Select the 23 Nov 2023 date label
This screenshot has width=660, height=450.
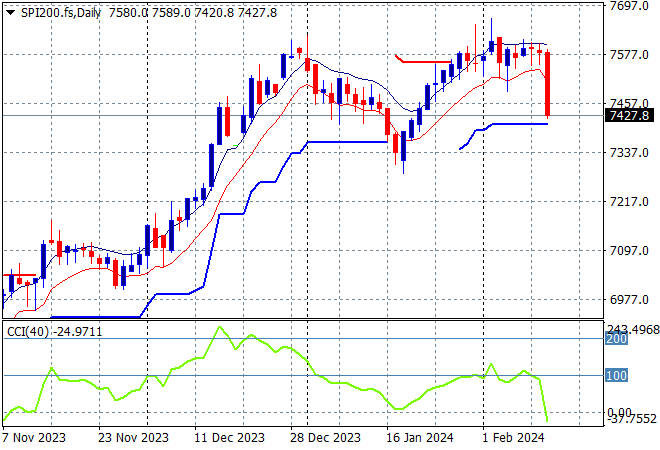(133, 438)
